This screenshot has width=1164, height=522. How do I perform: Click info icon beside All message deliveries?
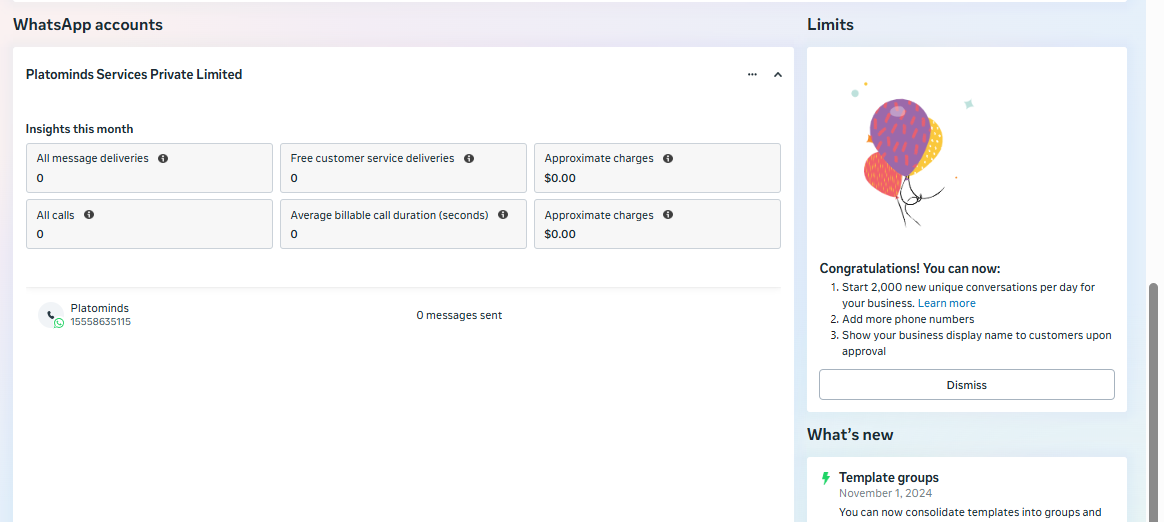pyautogui.click(x=163, y=158)
